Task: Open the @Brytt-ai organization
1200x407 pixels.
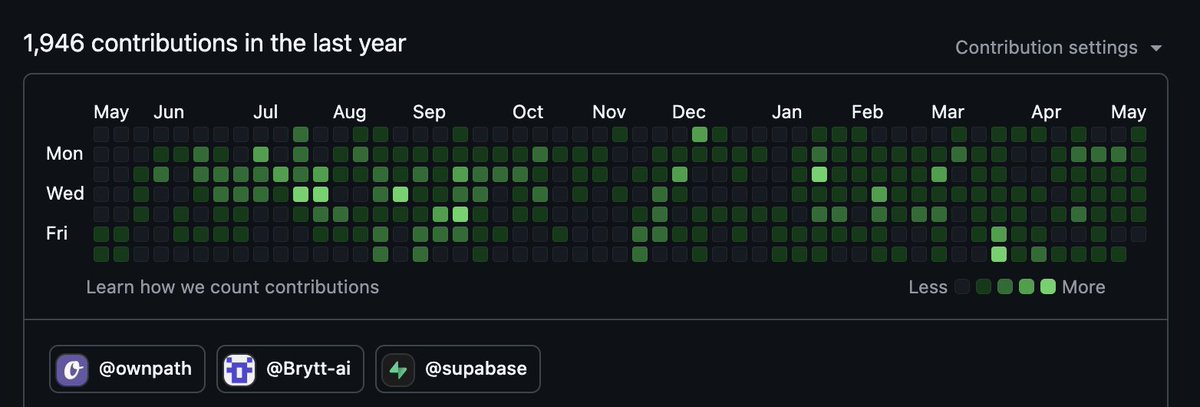Action: 290,370
